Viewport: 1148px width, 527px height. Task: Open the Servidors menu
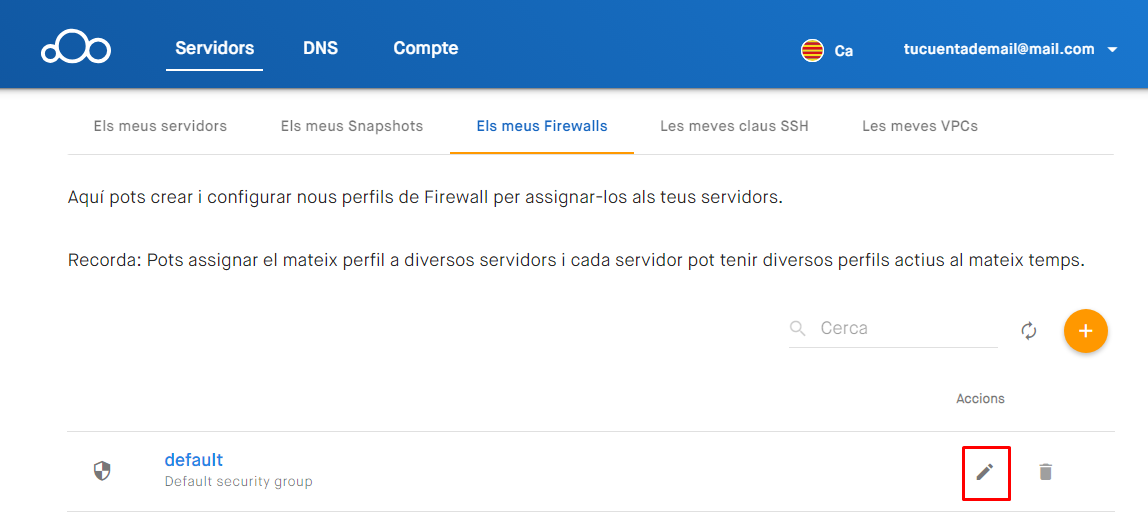[214, 48]
